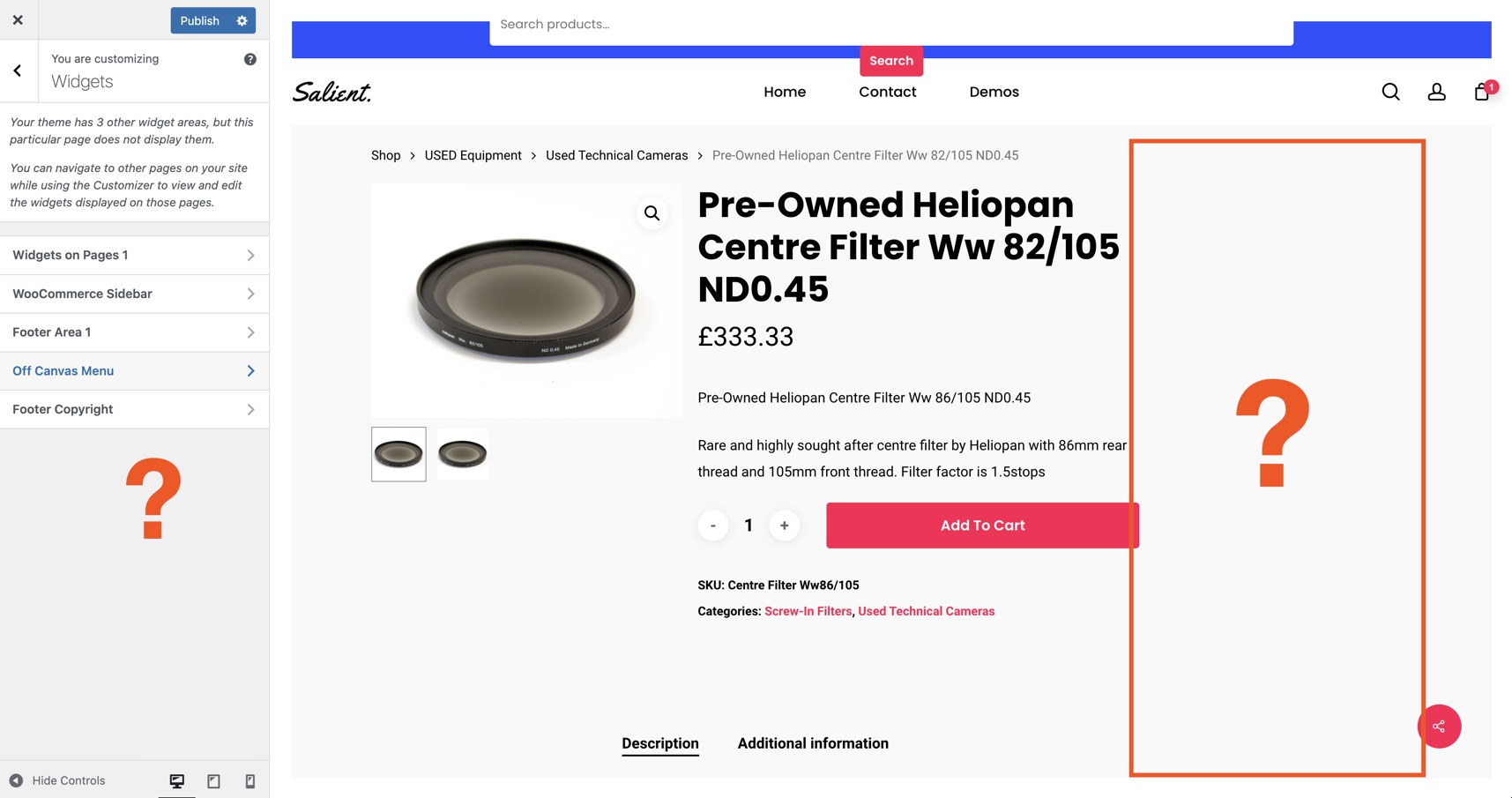Open the Used Technical Cameras breadcrumb link
1512x798 pixels.
(x=616, y=155)
